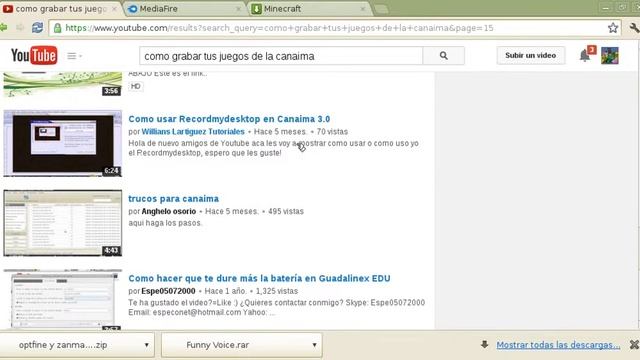640x360 pixels.
Task: Open the notifications bell
Action: coord(584,56)
